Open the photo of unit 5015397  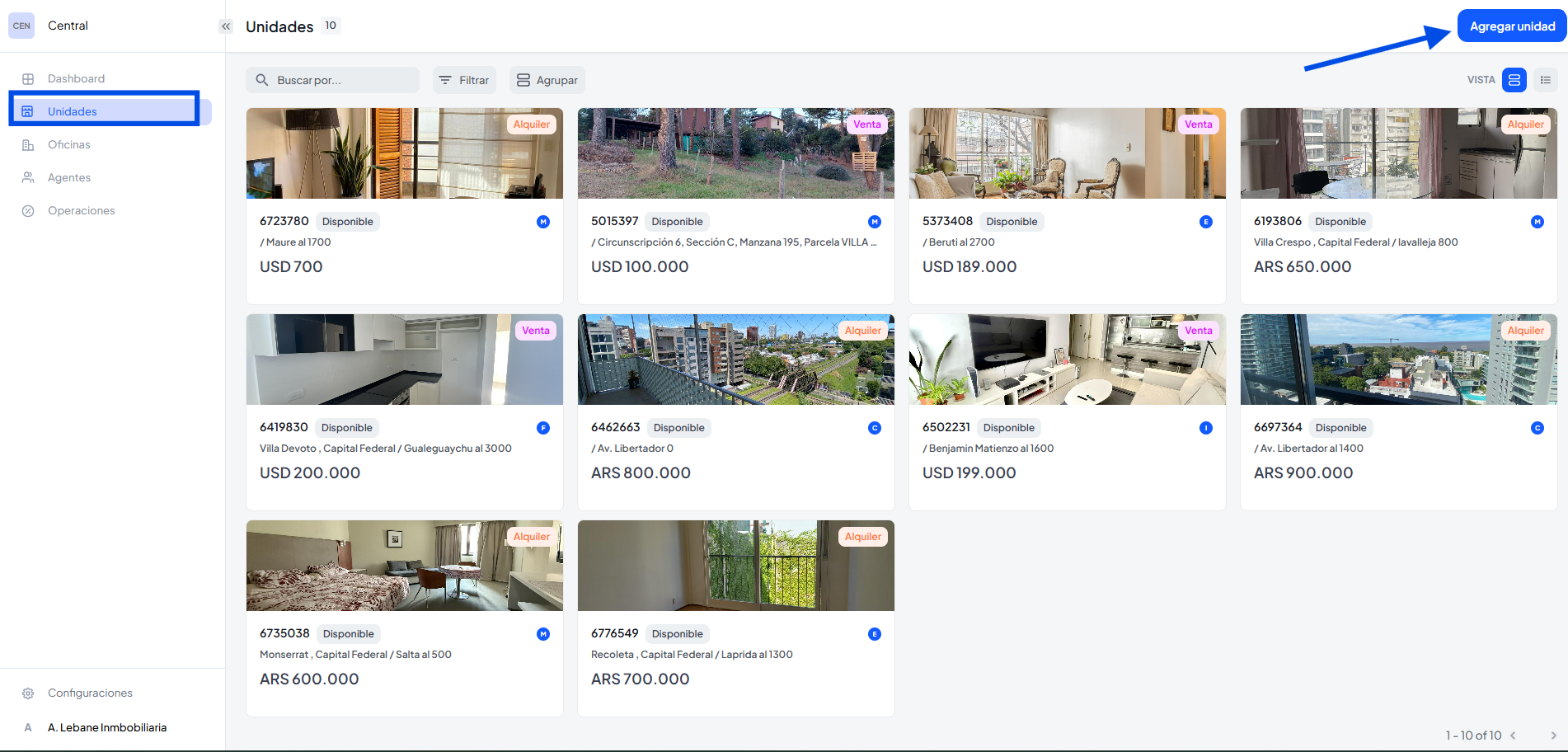[735, 154]
